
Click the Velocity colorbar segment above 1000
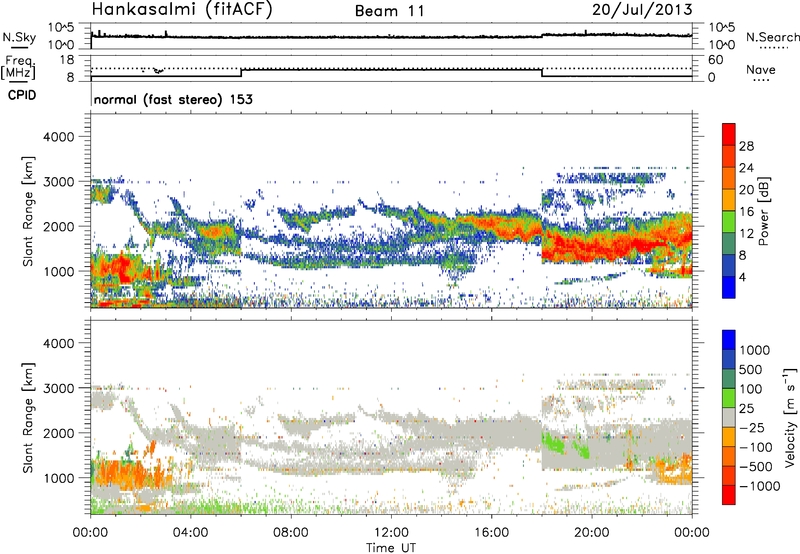click(729, 340)
